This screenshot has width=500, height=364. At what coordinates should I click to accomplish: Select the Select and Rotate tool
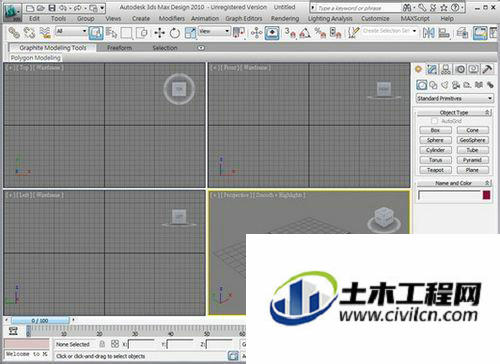pyautogui.click(x=175, y=33)
